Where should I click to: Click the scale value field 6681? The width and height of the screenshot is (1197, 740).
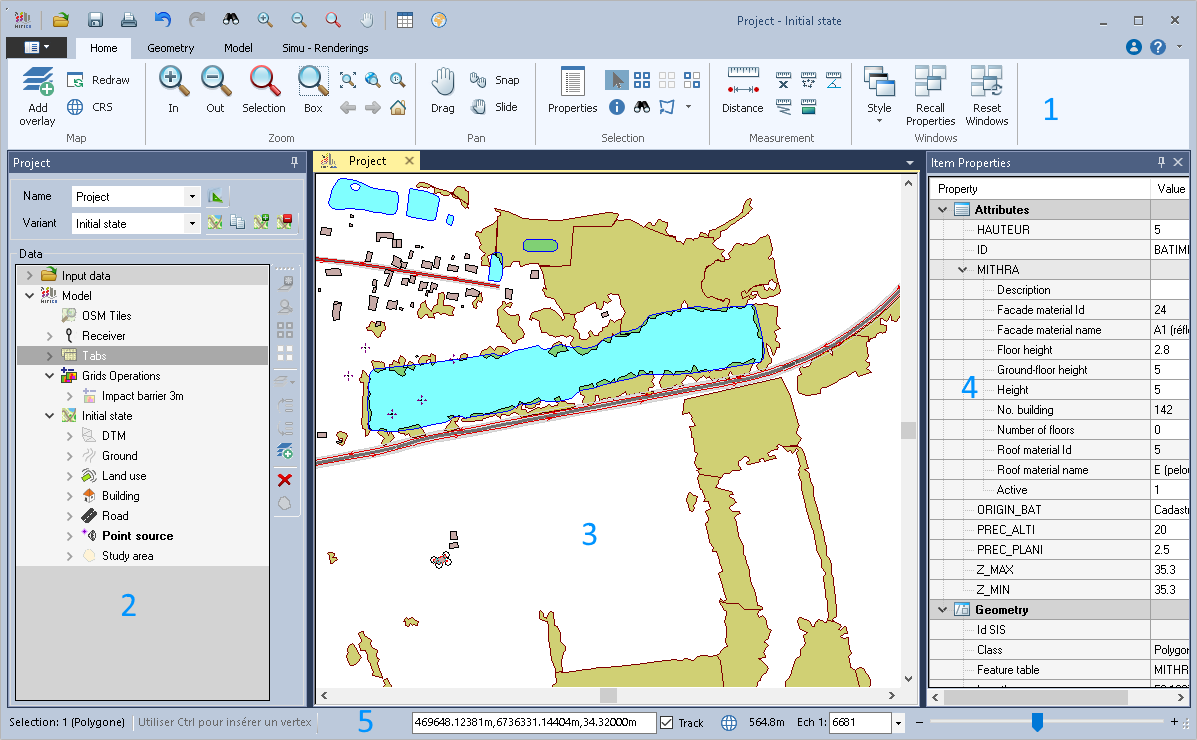pyautogui.click(x=860, y=722)
